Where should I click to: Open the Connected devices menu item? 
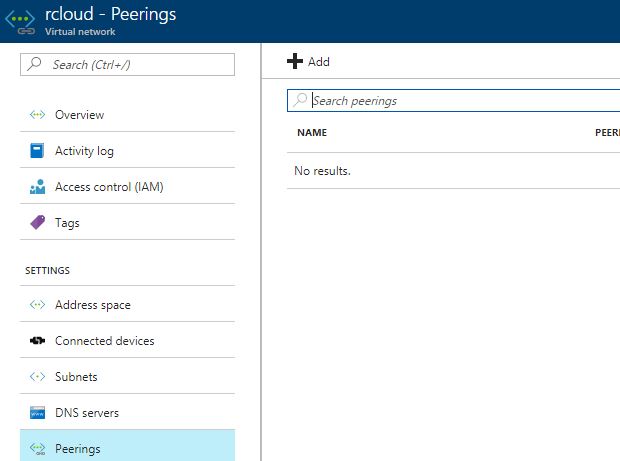(127, 340)
